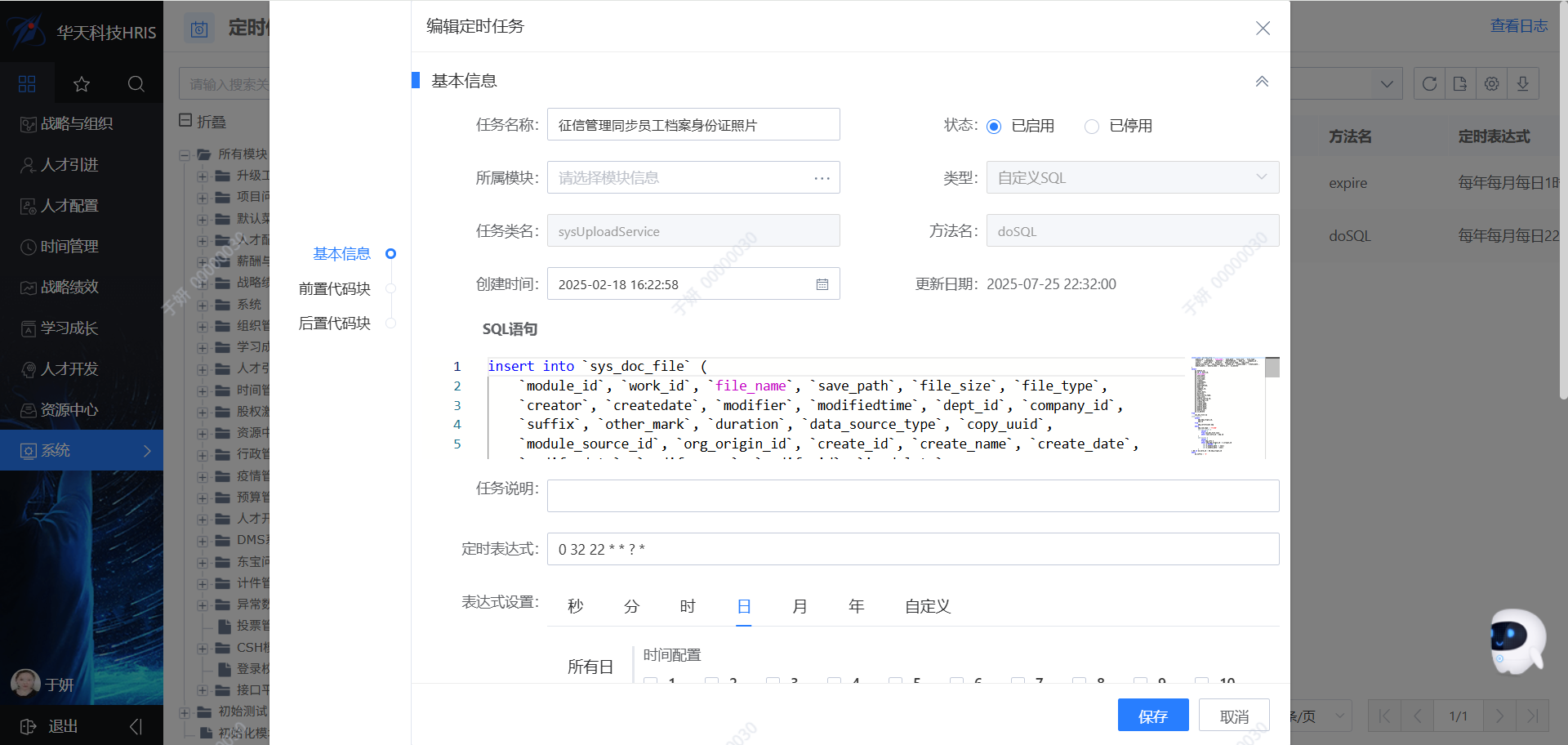Click the search magnifier icon in the sidebar
Image resolution: width=1568 pixels, height=745 pixels.
(136, 83)
